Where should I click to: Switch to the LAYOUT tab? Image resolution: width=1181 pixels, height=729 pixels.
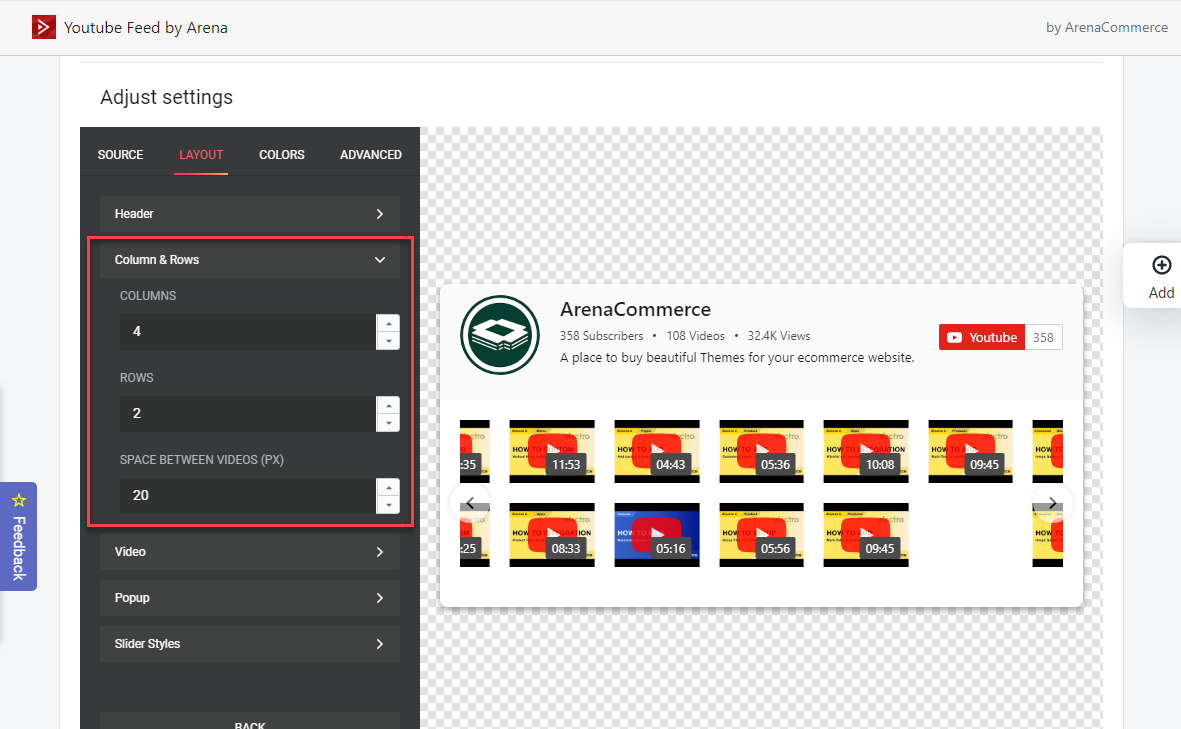click(201, 154)
